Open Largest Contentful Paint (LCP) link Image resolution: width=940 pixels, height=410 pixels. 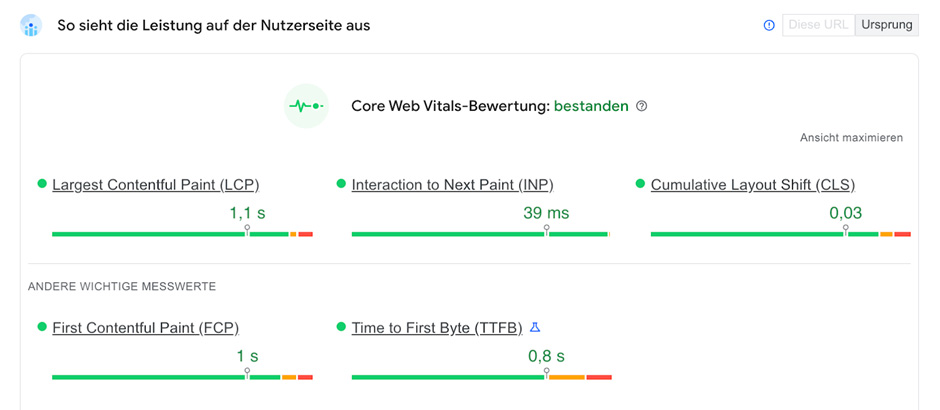(x=155, y=185)
